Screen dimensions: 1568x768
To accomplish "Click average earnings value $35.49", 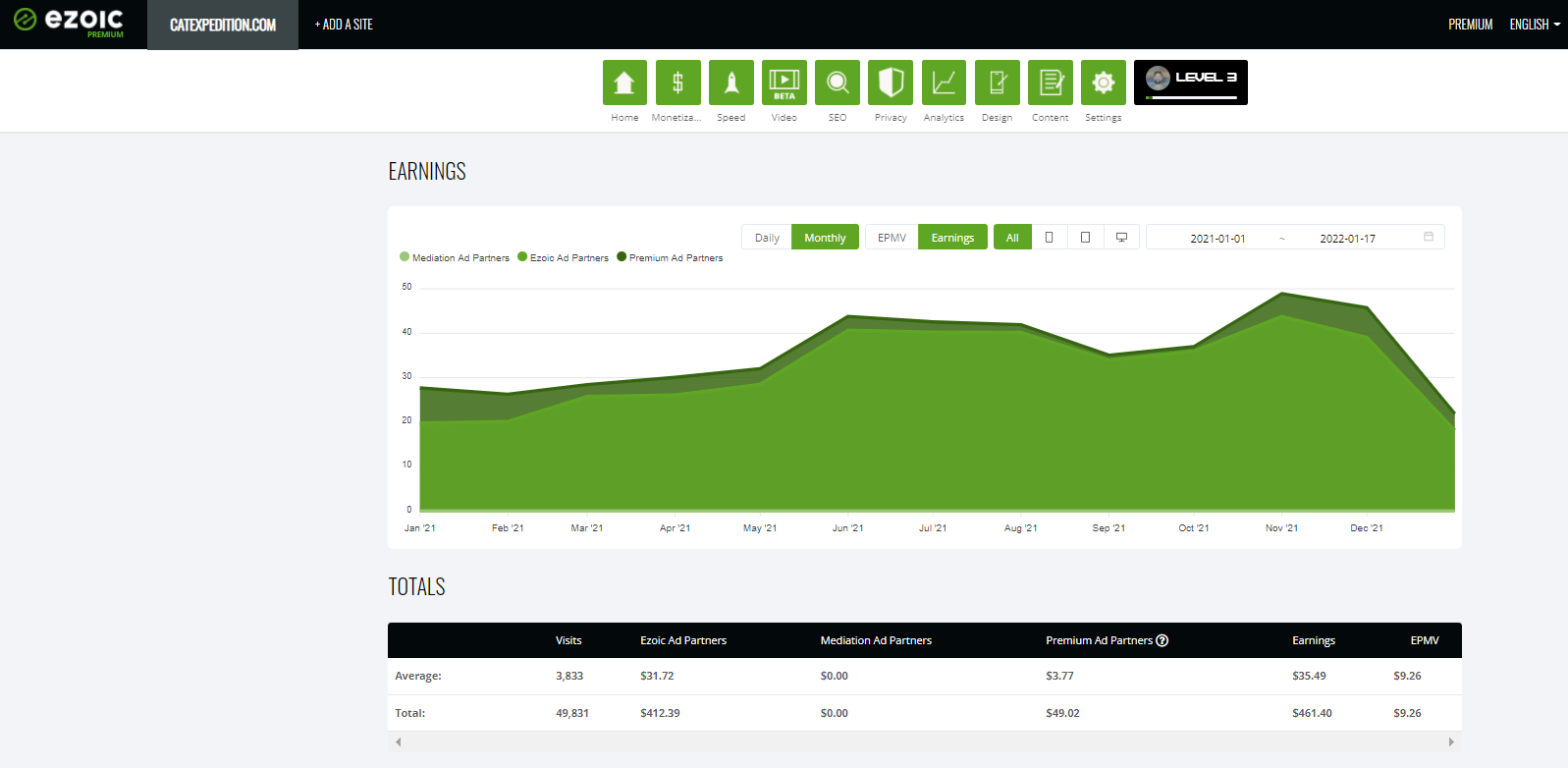I will [x=1309, y=676].
